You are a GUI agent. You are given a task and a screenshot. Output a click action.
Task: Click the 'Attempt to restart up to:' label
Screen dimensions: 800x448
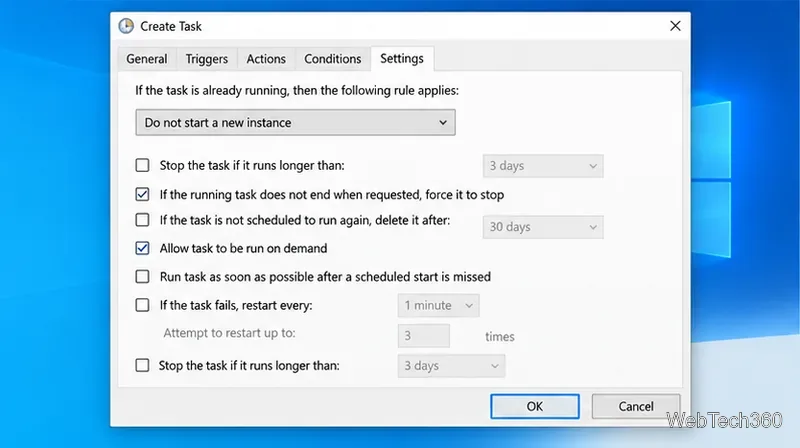(229, 333)
